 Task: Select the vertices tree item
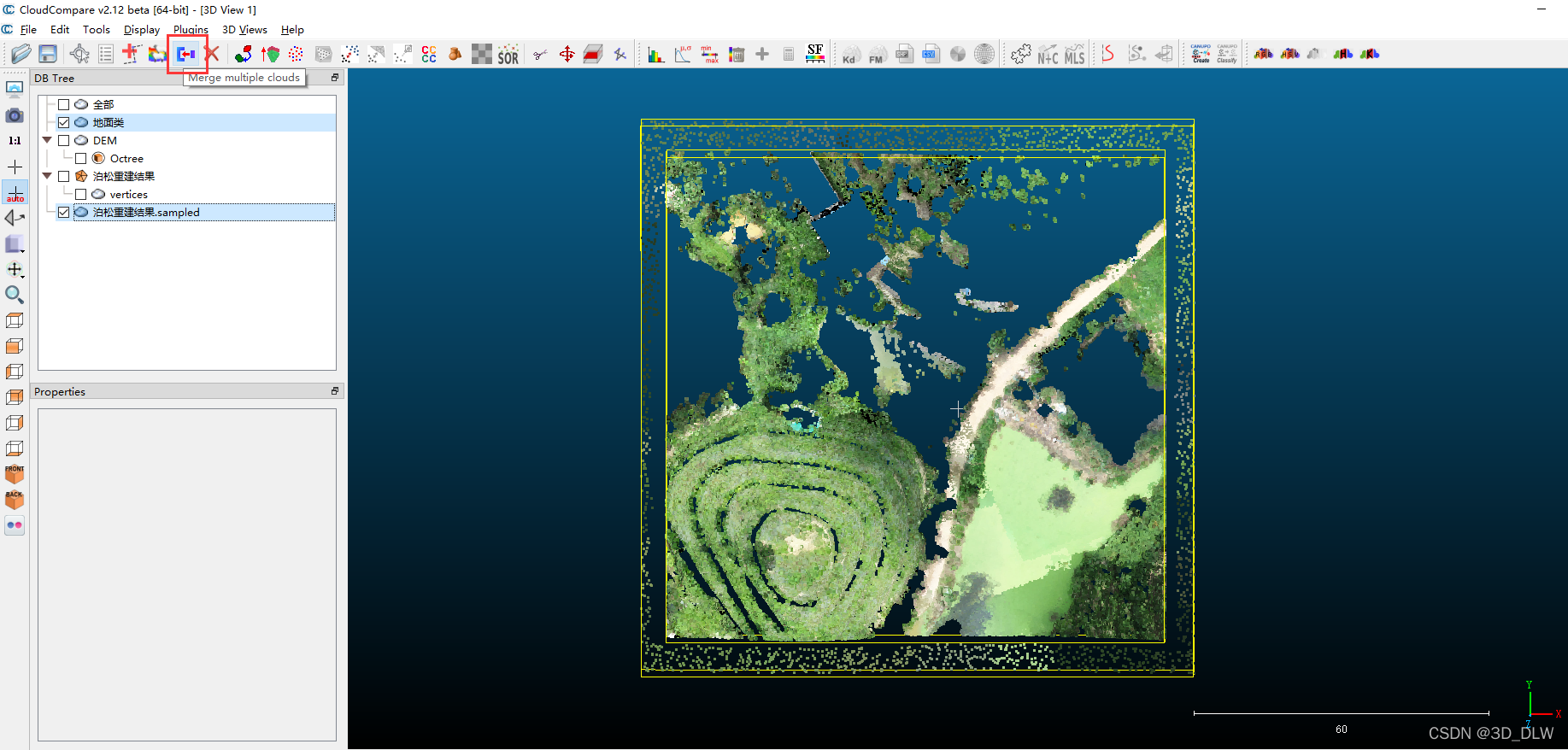[128, 194]
